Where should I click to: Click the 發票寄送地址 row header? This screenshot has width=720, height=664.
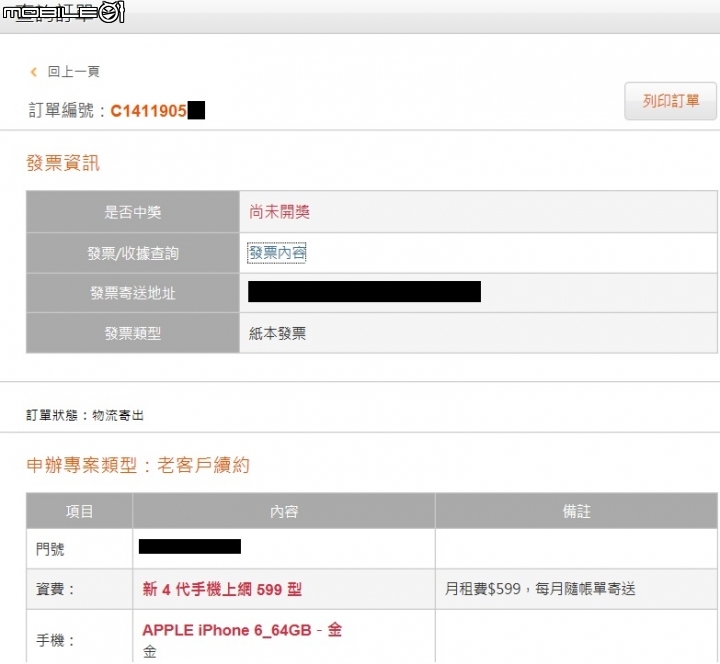tap(133, 293)
